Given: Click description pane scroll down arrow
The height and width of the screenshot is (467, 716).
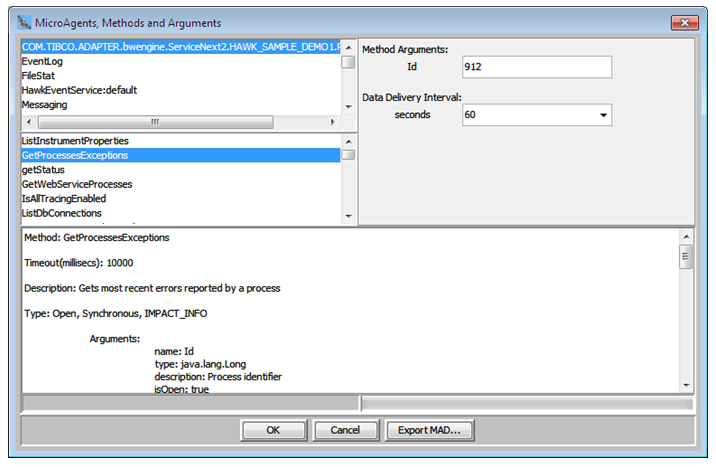Looking at the screenshot, I should [x=686, y=386].
